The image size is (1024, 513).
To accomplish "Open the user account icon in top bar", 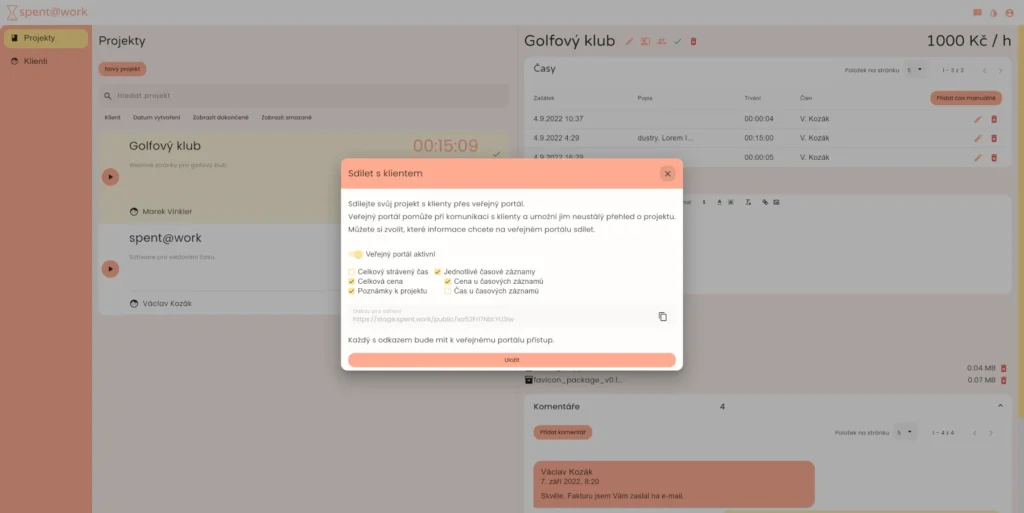I will 1010,12.
